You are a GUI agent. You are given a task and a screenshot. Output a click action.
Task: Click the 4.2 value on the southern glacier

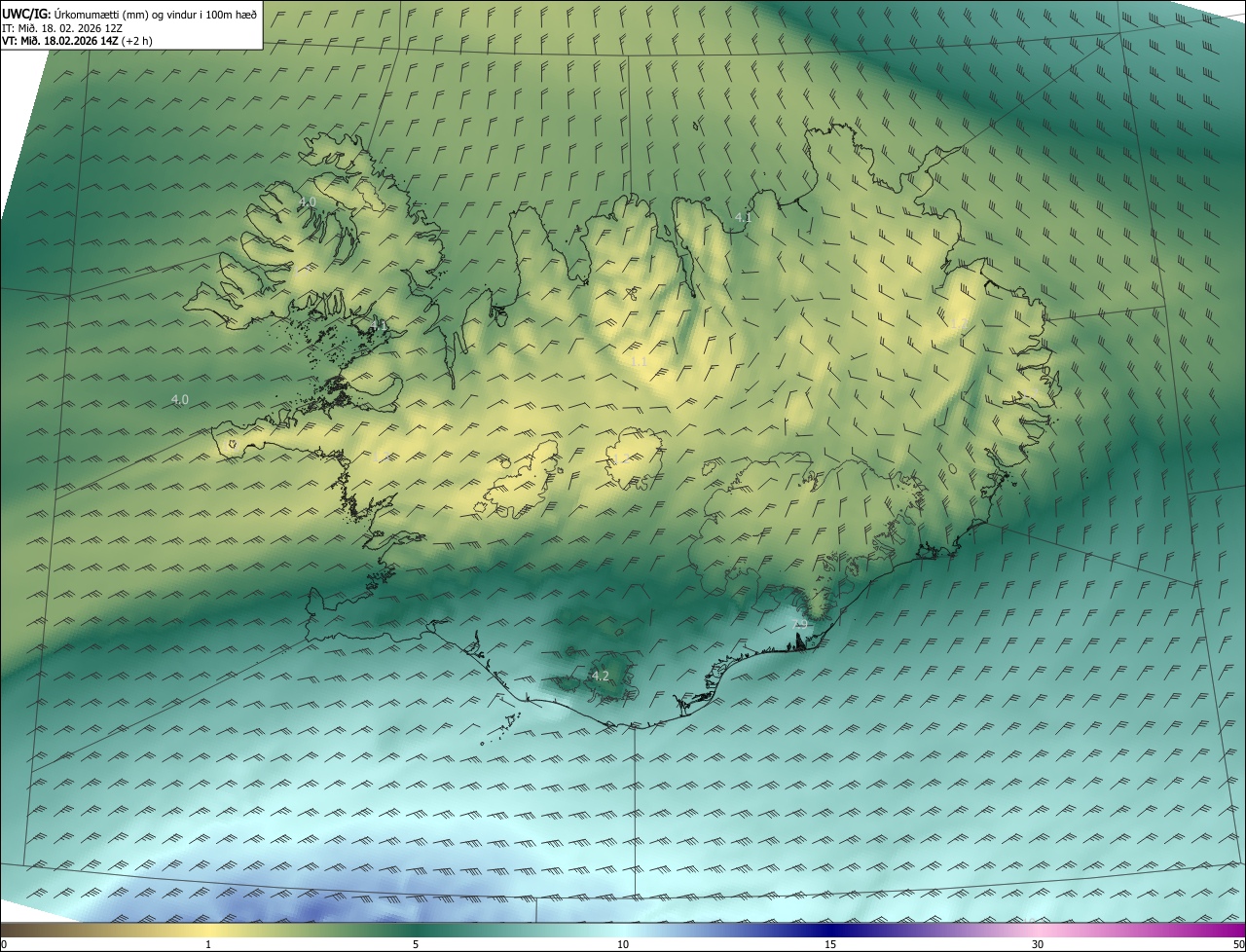click(601, 676)
